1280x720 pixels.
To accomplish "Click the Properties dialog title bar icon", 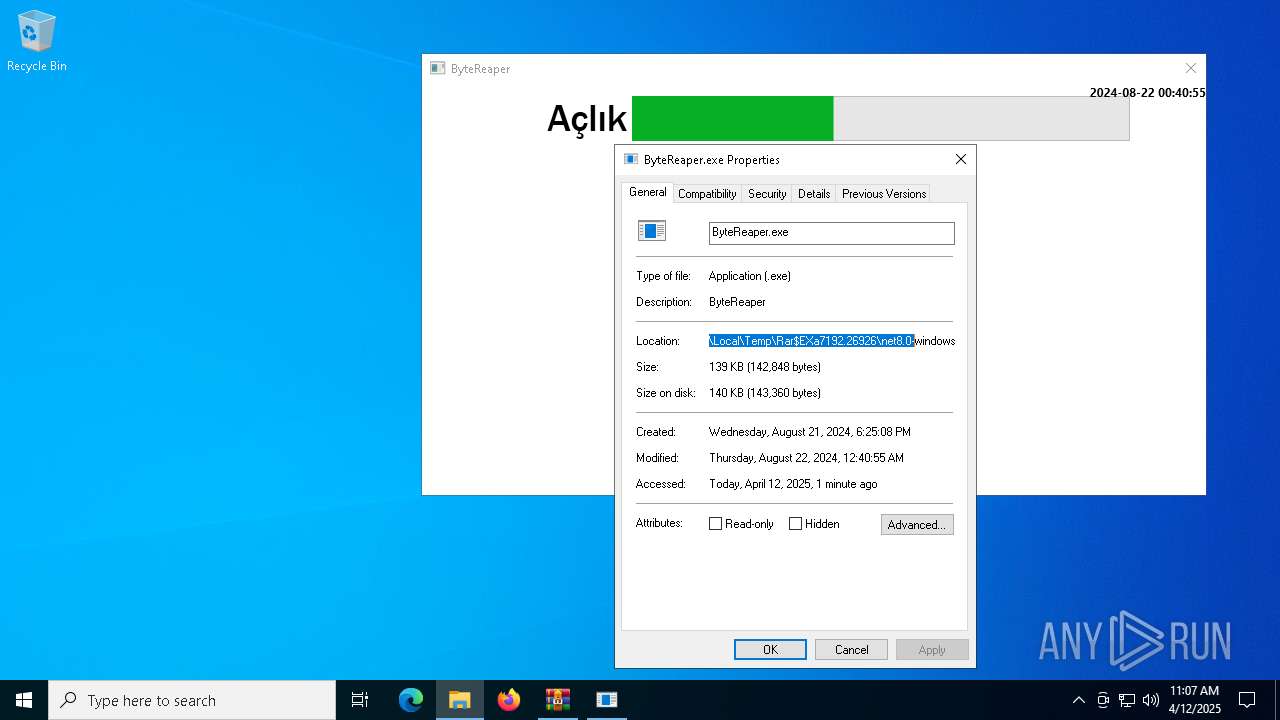I will click(630, 159).
